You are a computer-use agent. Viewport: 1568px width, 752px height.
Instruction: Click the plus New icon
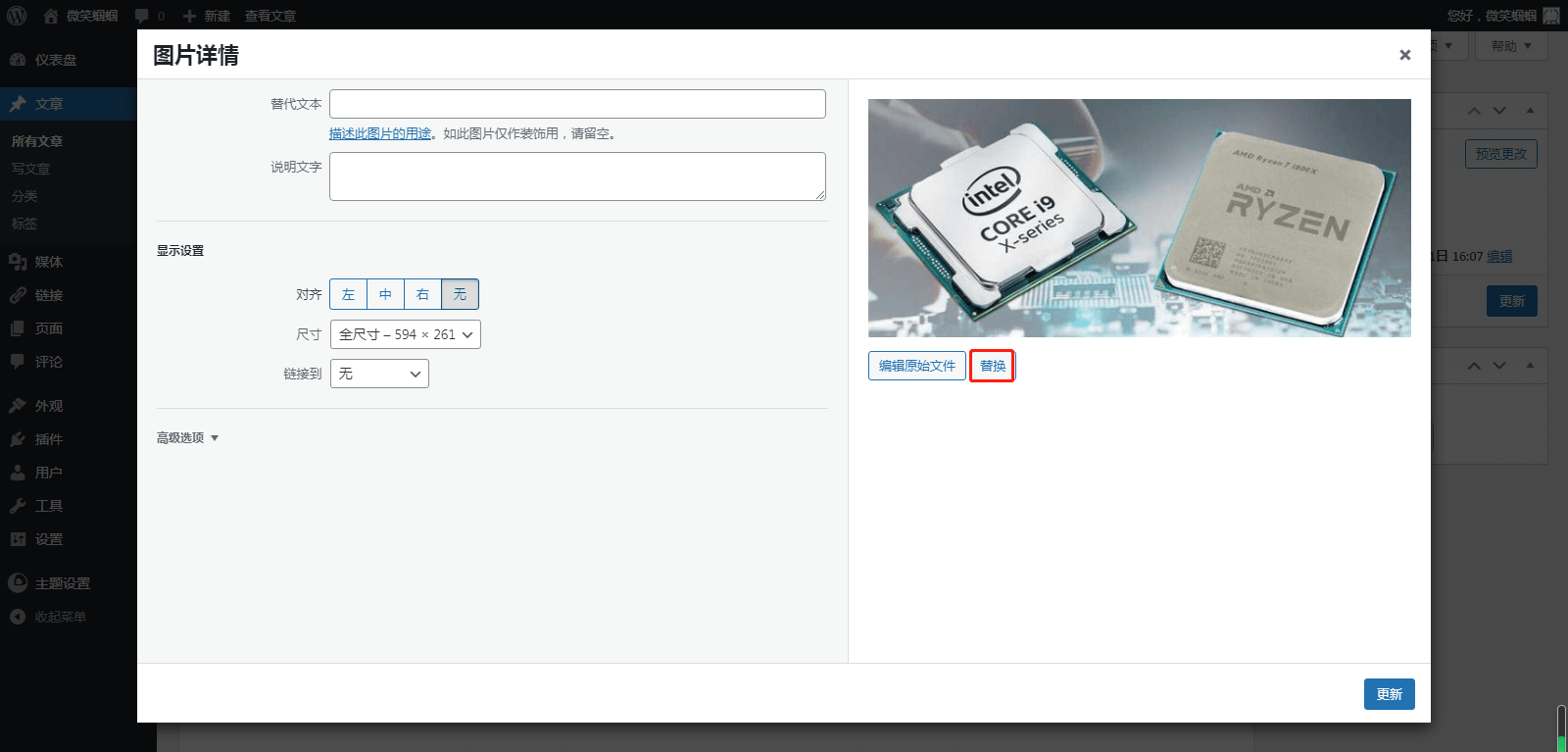(190, 16)
